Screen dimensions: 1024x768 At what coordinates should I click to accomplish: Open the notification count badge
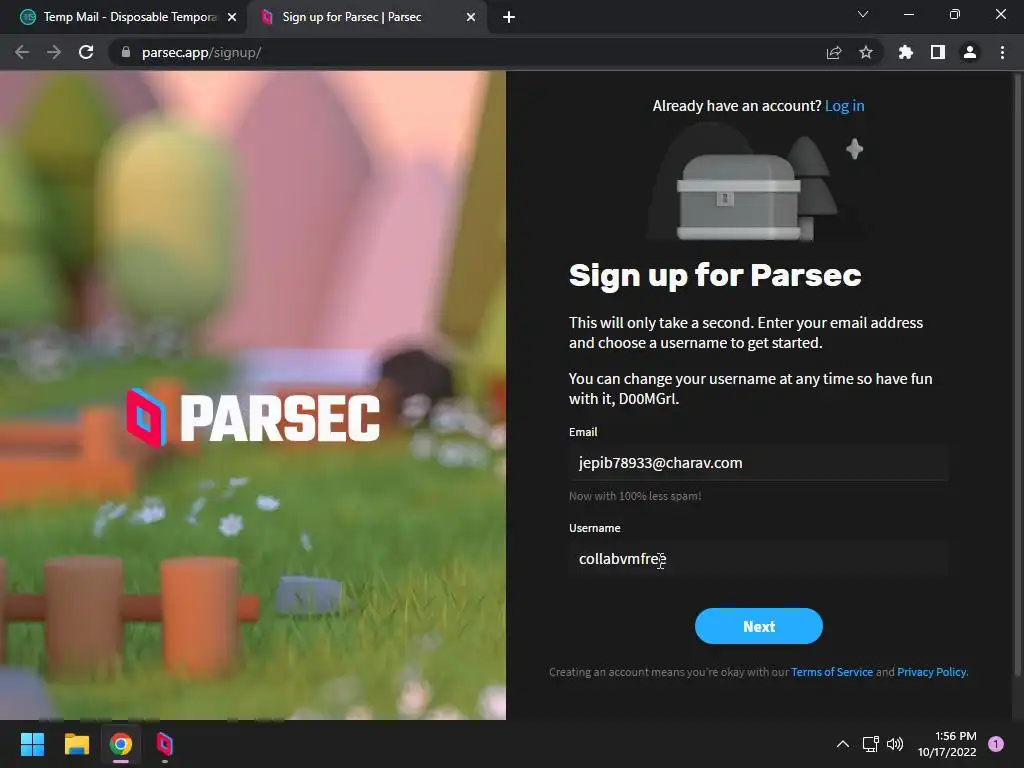click(996, 744)
